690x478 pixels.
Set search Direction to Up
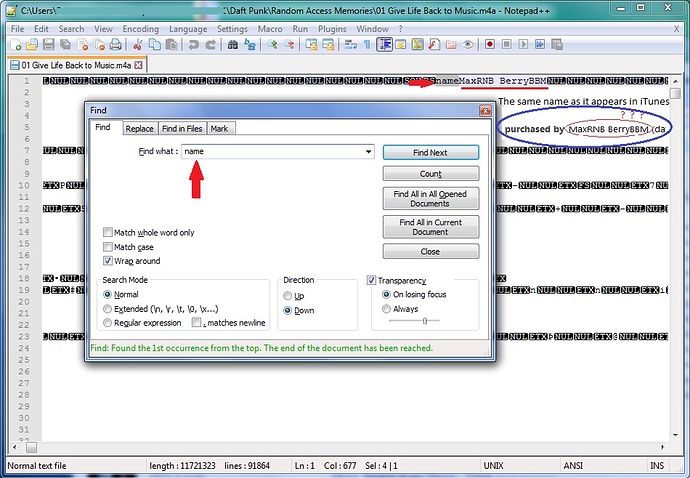point(287,296)
